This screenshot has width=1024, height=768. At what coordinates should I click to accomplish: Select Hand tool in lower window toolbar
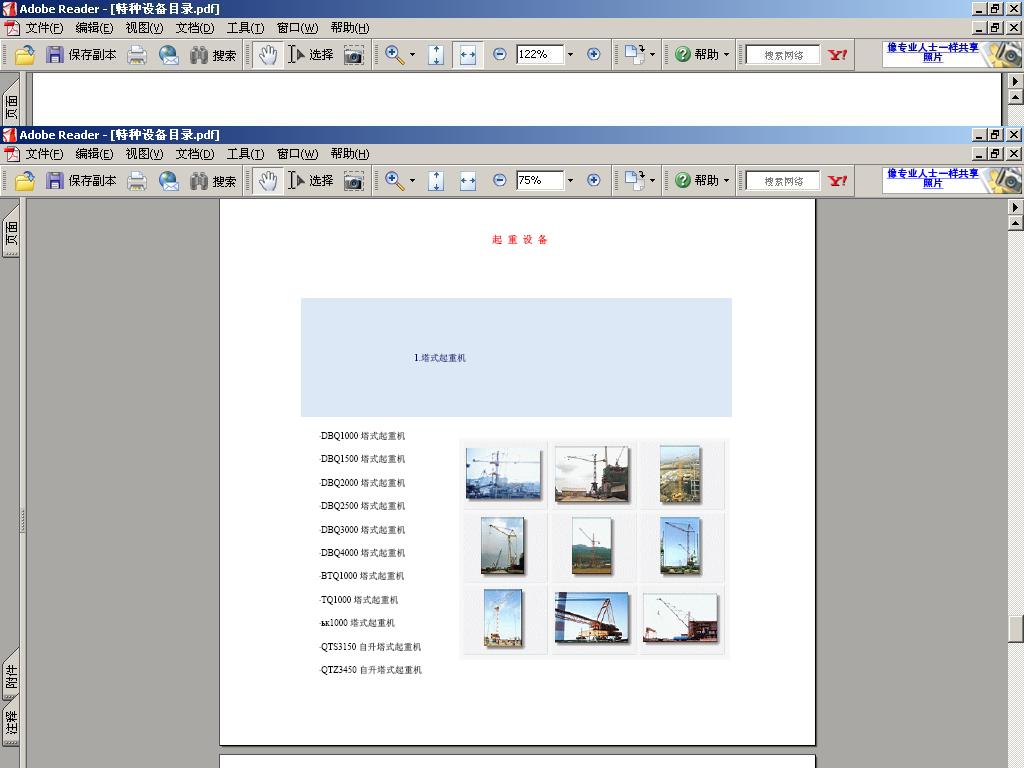(x=267, y=181)
